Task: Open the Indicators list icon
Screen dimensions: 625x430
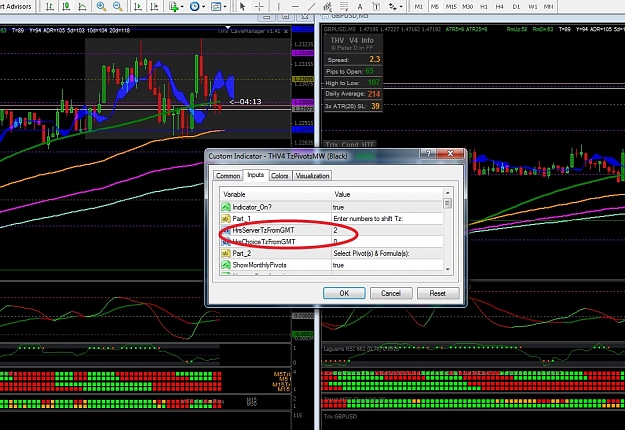Action: 173,6
